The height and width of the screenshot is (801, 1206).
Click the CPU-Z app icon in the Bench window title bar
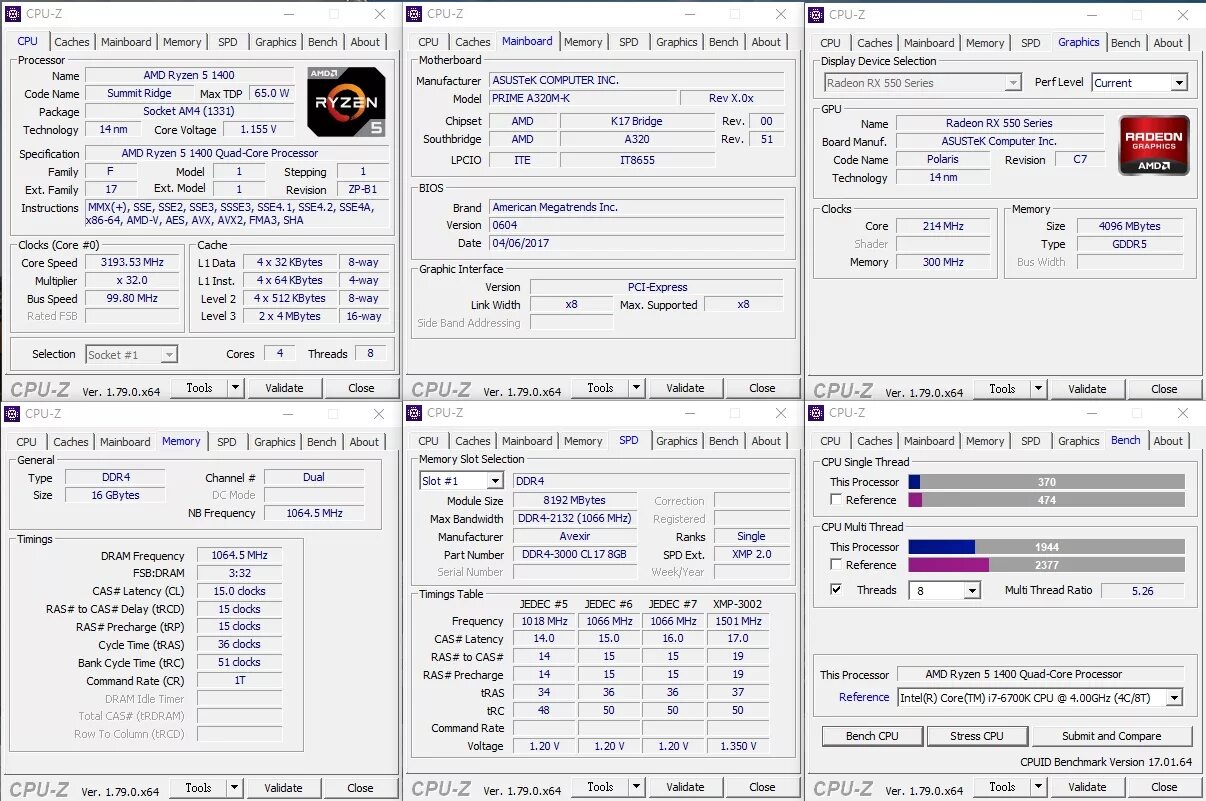coord(816,413)
